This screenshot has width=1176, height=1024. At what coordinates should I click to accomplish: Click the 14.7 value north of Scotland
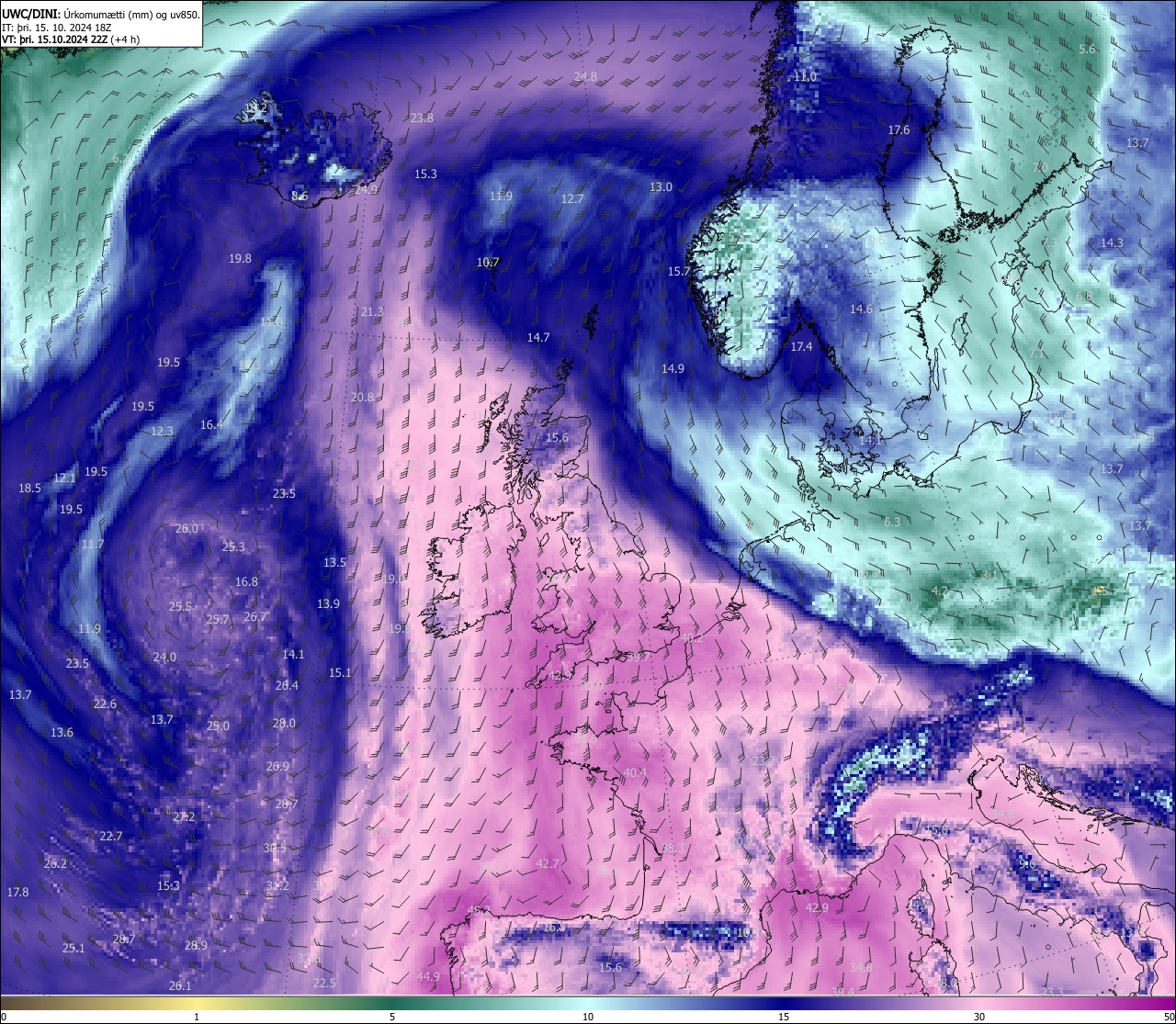pos(537,337)
